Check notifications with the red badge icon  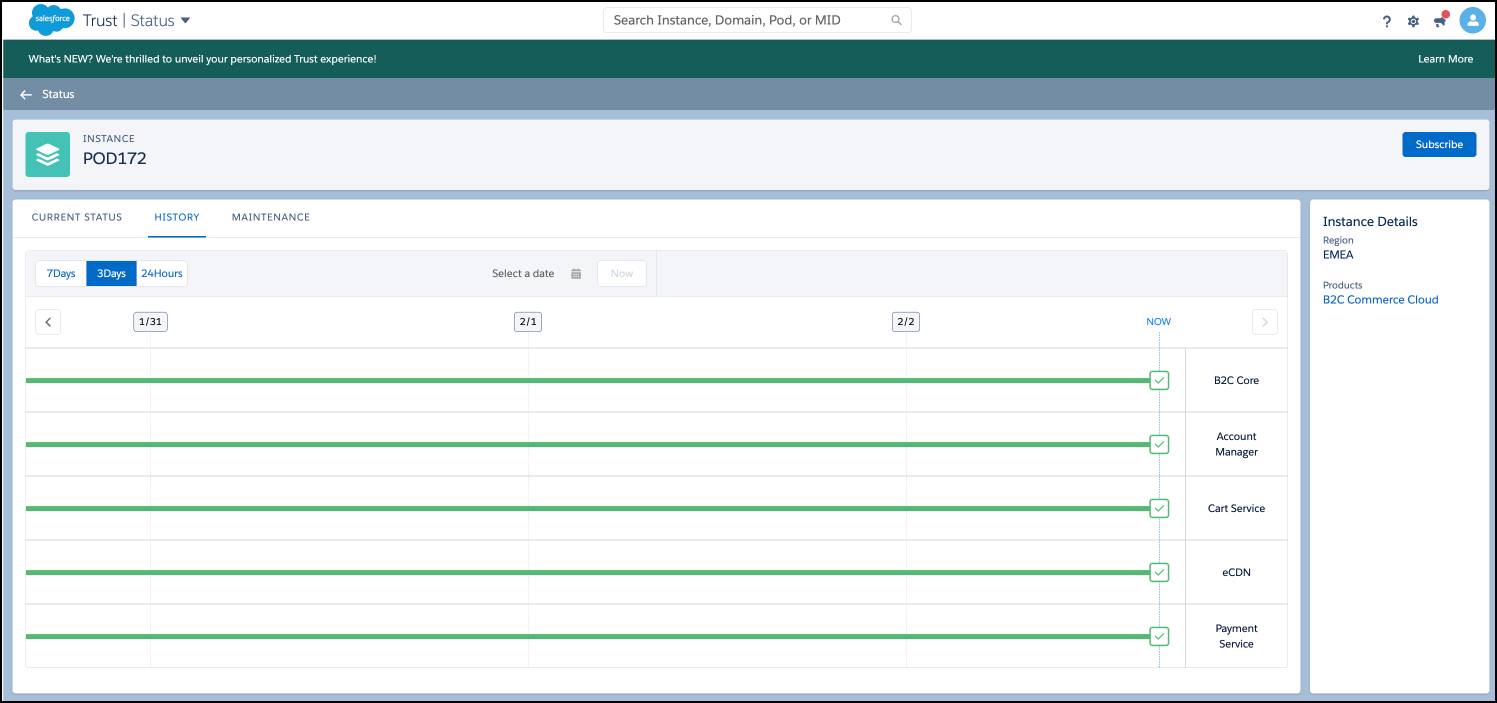(1440, 20)
